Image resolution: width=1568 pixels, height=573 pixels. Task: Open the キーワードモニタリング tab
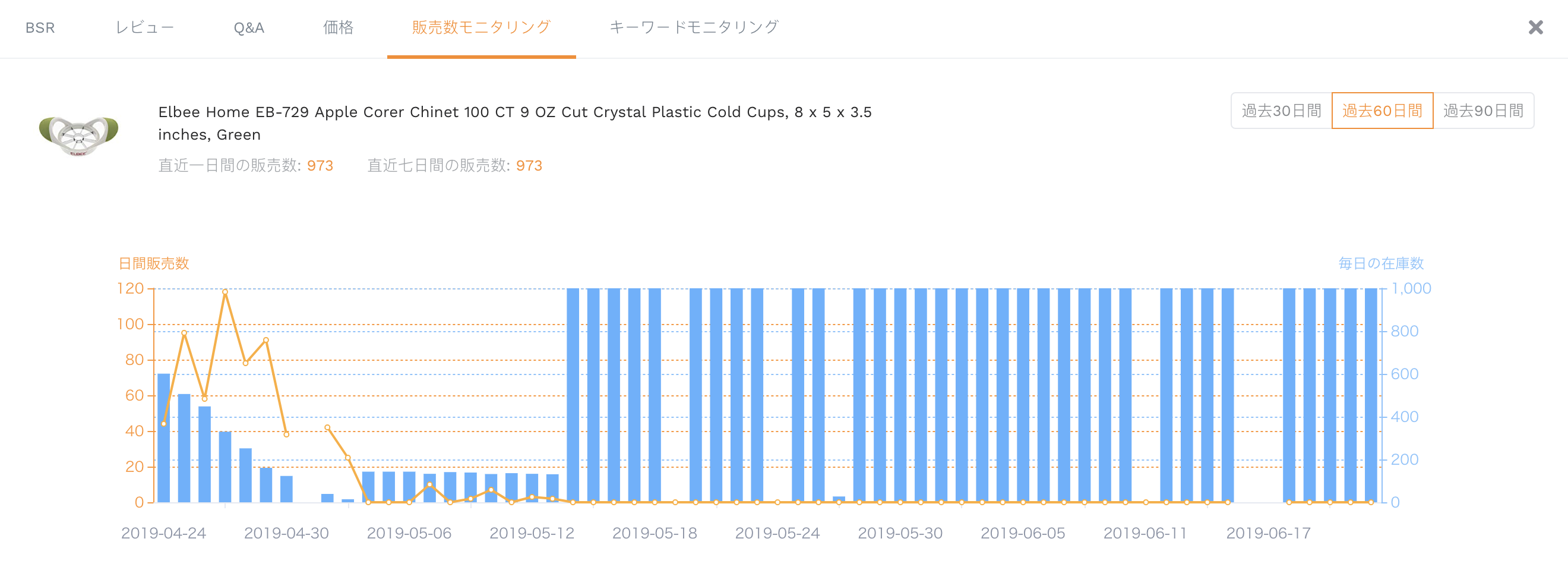click(x=694, y=28)
